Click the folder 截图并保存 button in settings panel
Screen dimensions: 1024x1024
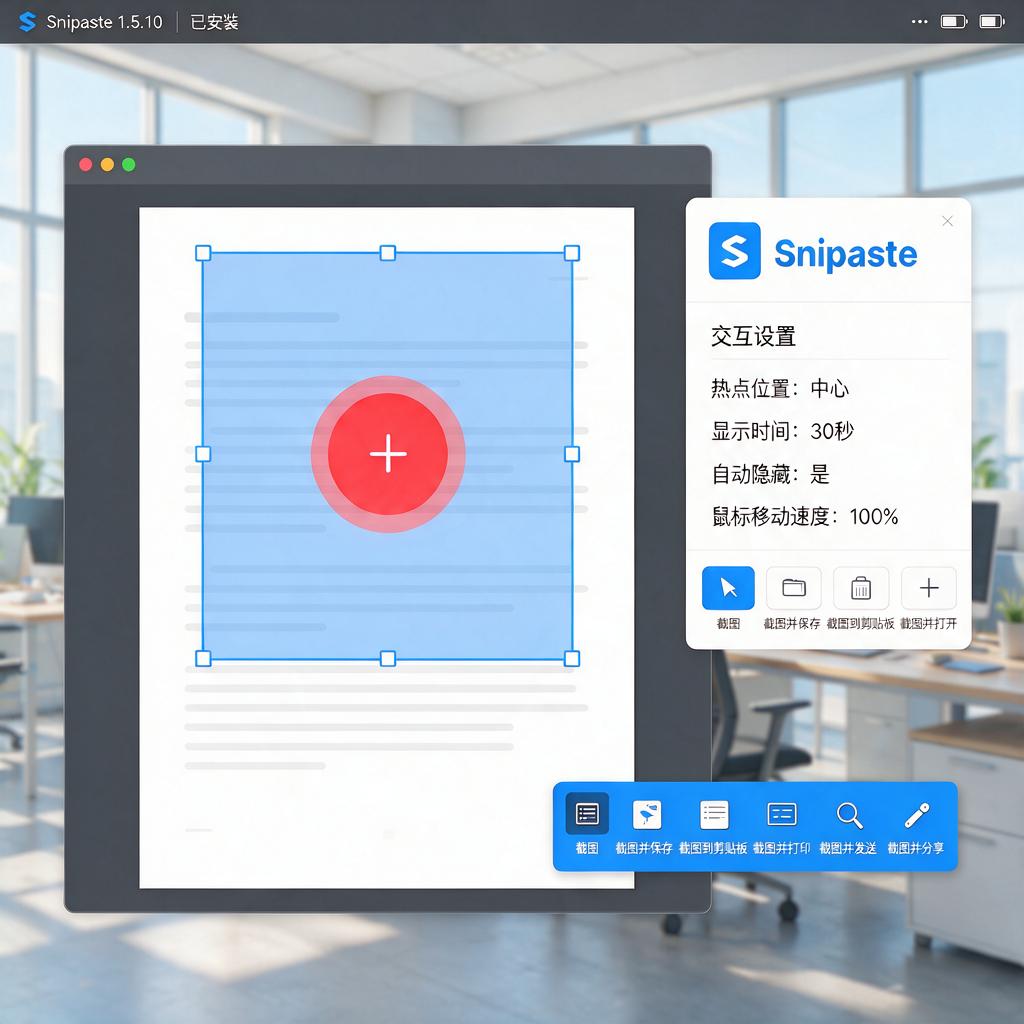click(793, 588)
